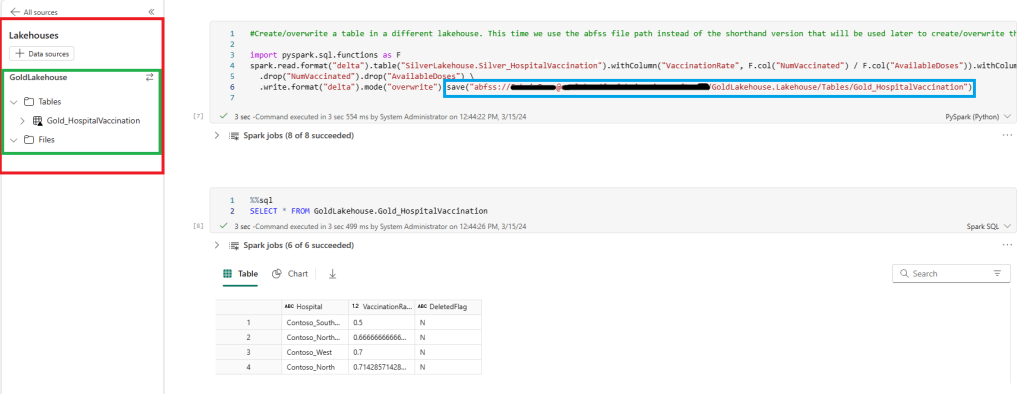Switch to the Table results tab
Viewport: 1024px width, 394px height.
click(240, 274)
